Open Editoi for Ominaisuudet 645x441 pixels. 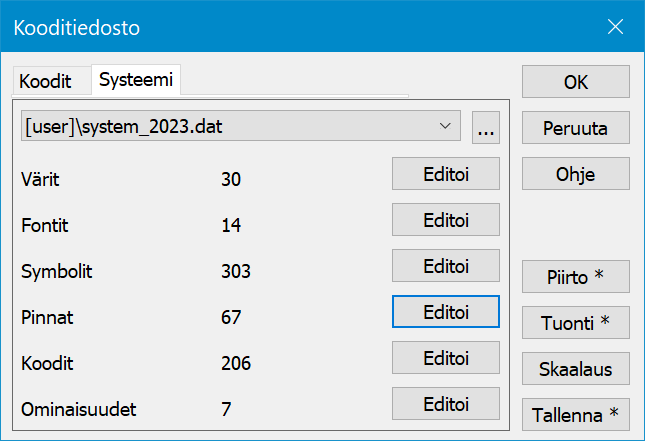click(x=445, y=403)
